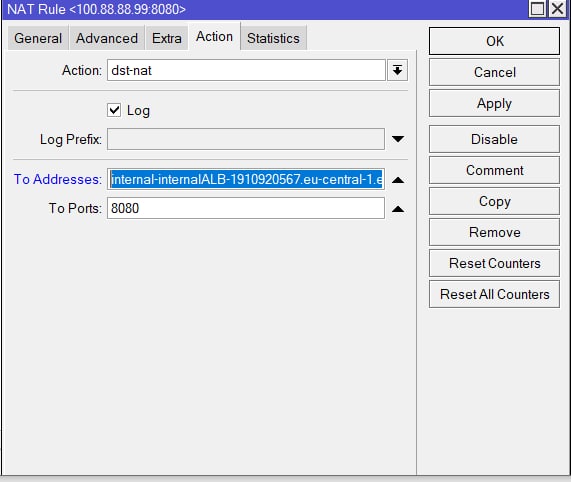Disable the NAT rule

click(x=494, y=139)
